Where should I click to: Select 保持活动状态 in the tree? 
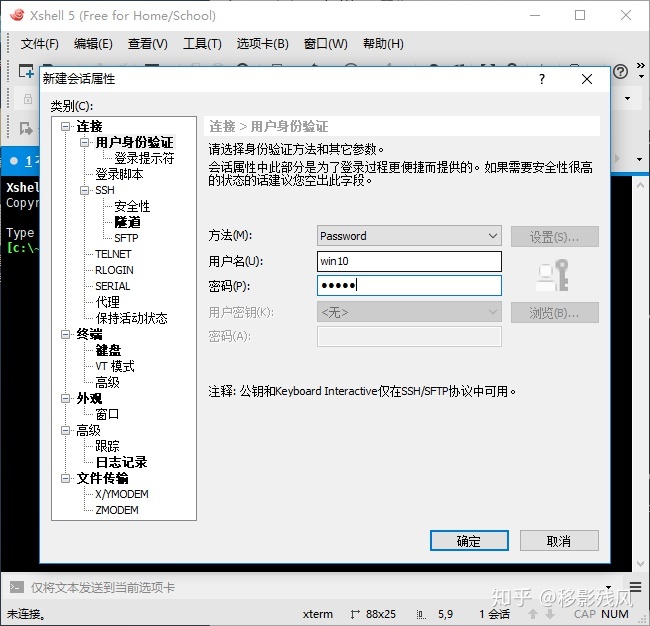coord(131,318)
